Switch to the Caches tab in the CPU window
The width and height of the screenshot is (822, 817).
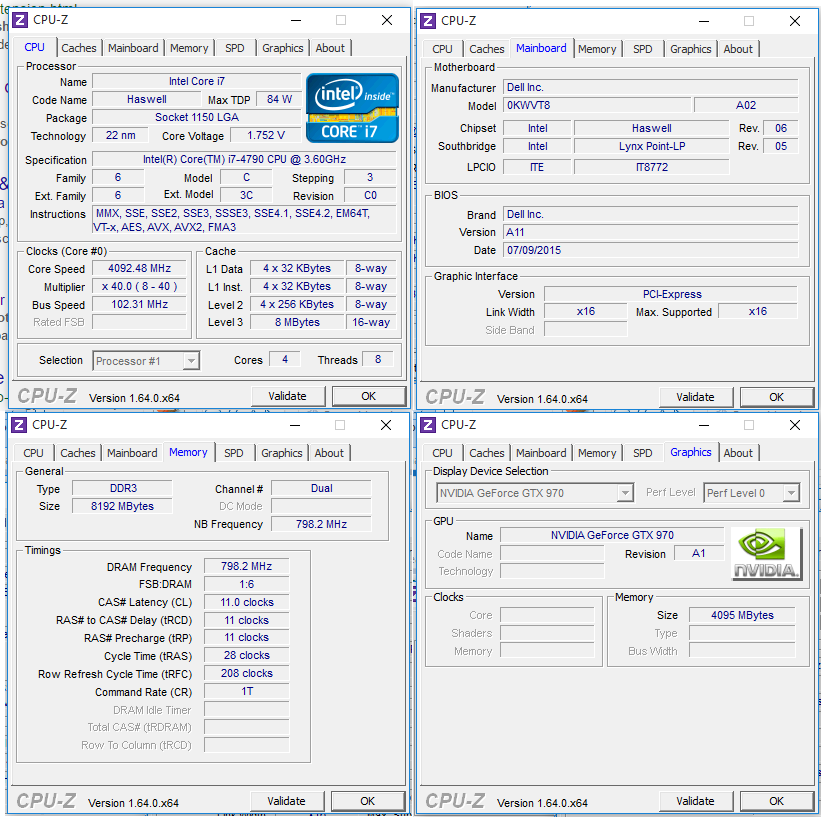tap(79, 48)
